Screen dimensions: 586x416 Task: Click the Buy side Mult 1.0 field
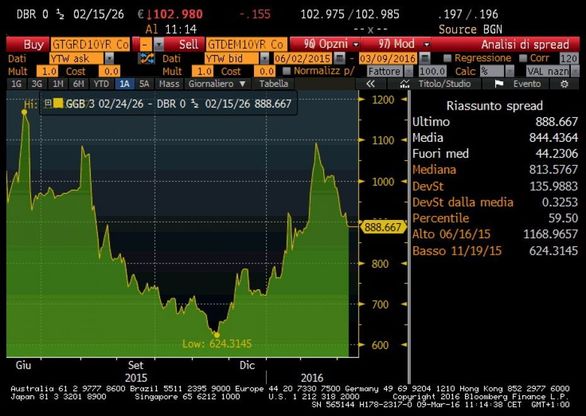coord(47,71)
